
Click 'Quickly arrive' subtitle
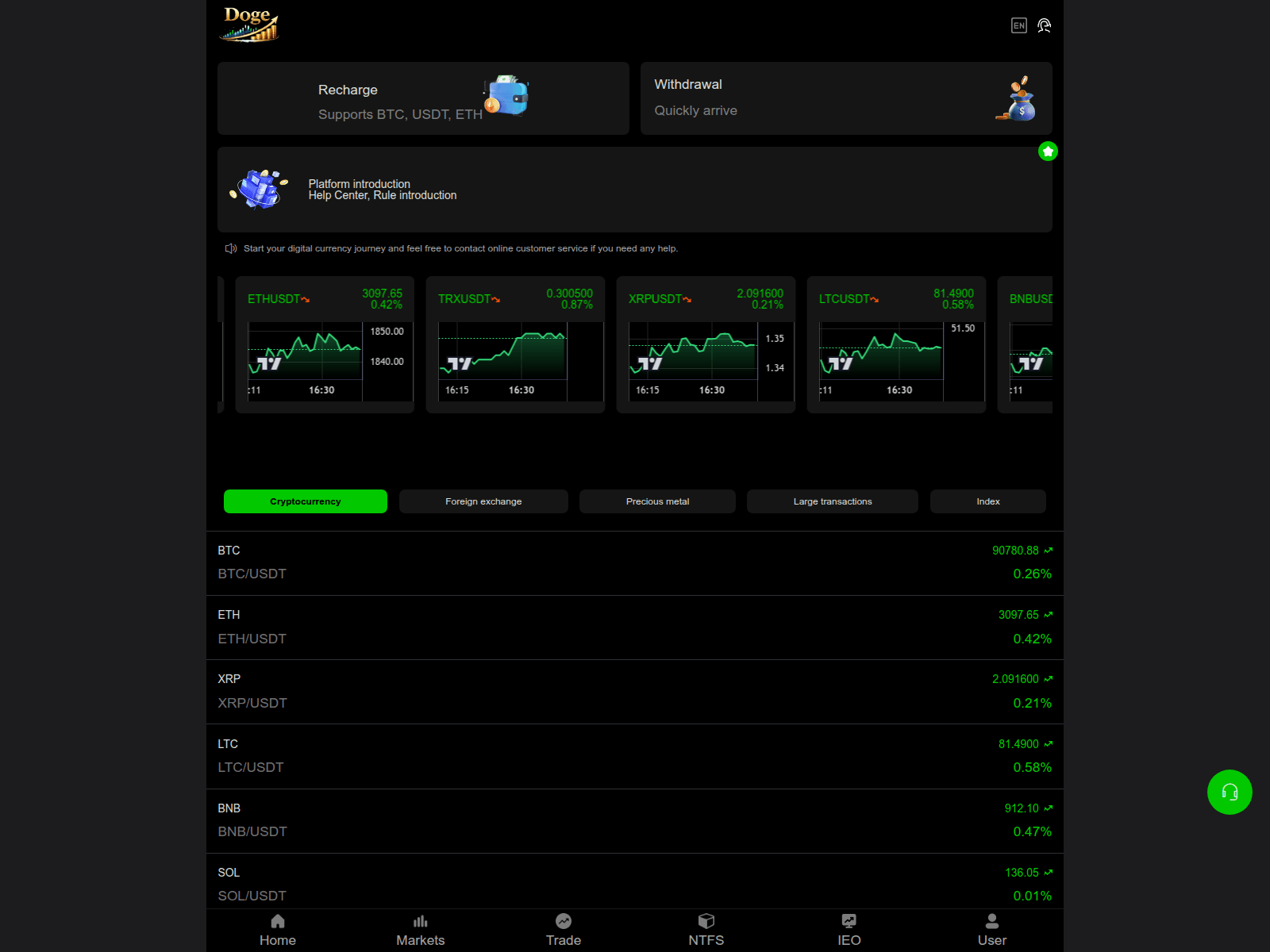[x=695, y=110]
